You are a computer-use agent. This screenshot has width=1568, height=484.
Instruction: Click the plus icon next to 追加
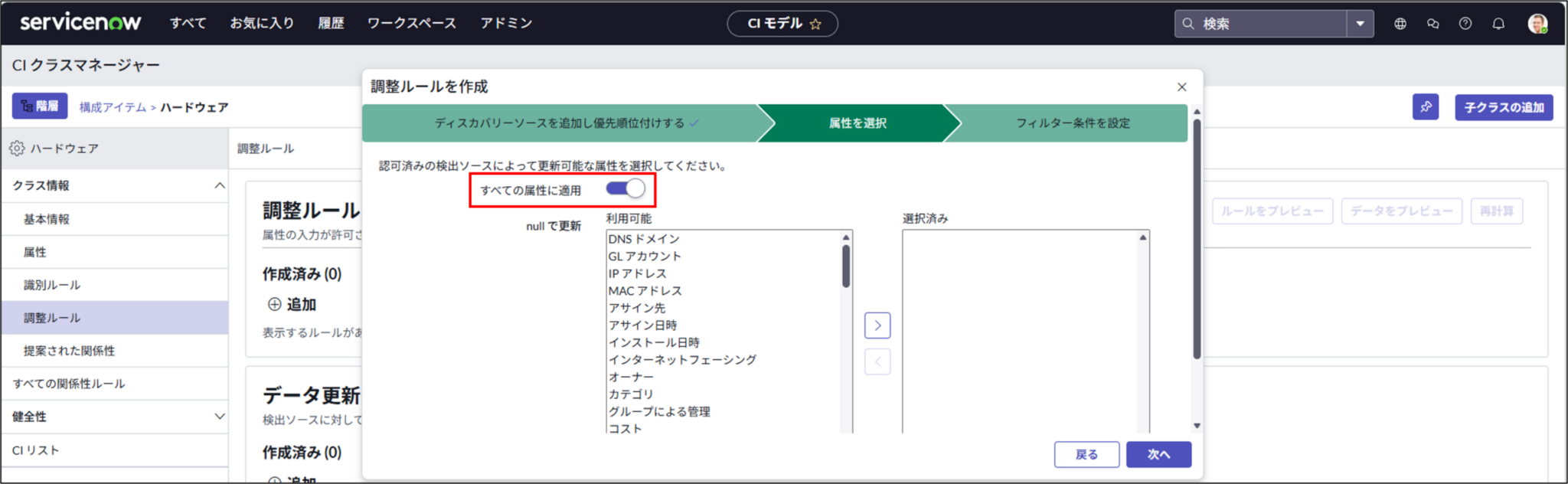pos(274,304)
